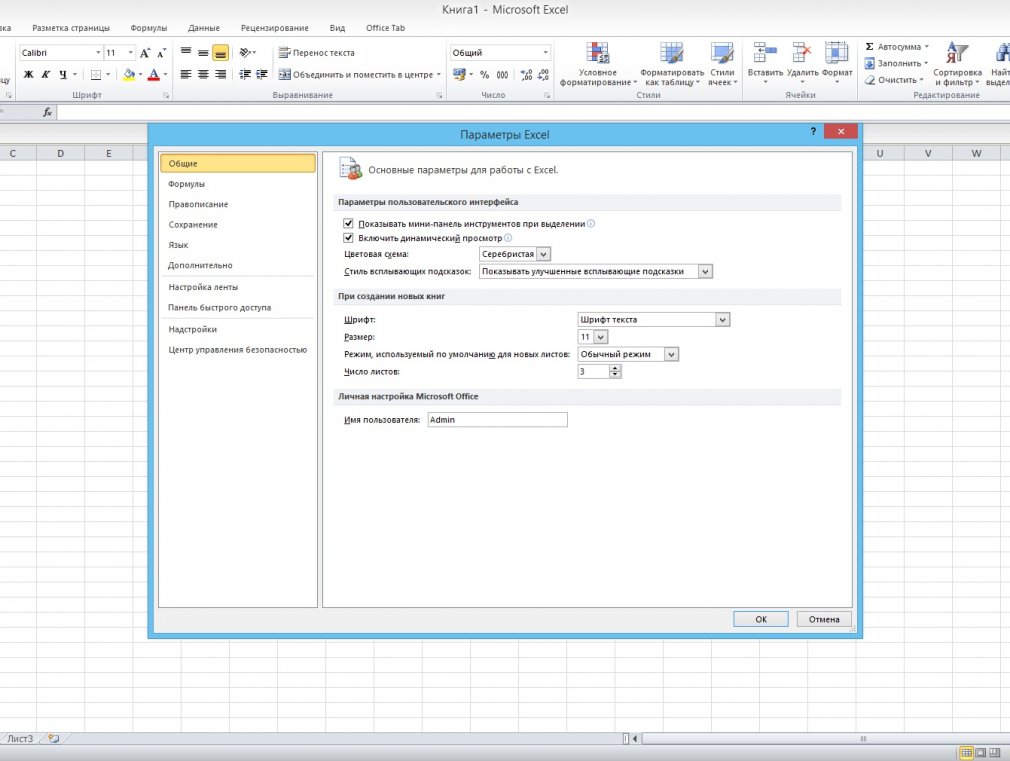Click the fx insert function button
The width and height of the screenshot is (1010, 761).
47,112
